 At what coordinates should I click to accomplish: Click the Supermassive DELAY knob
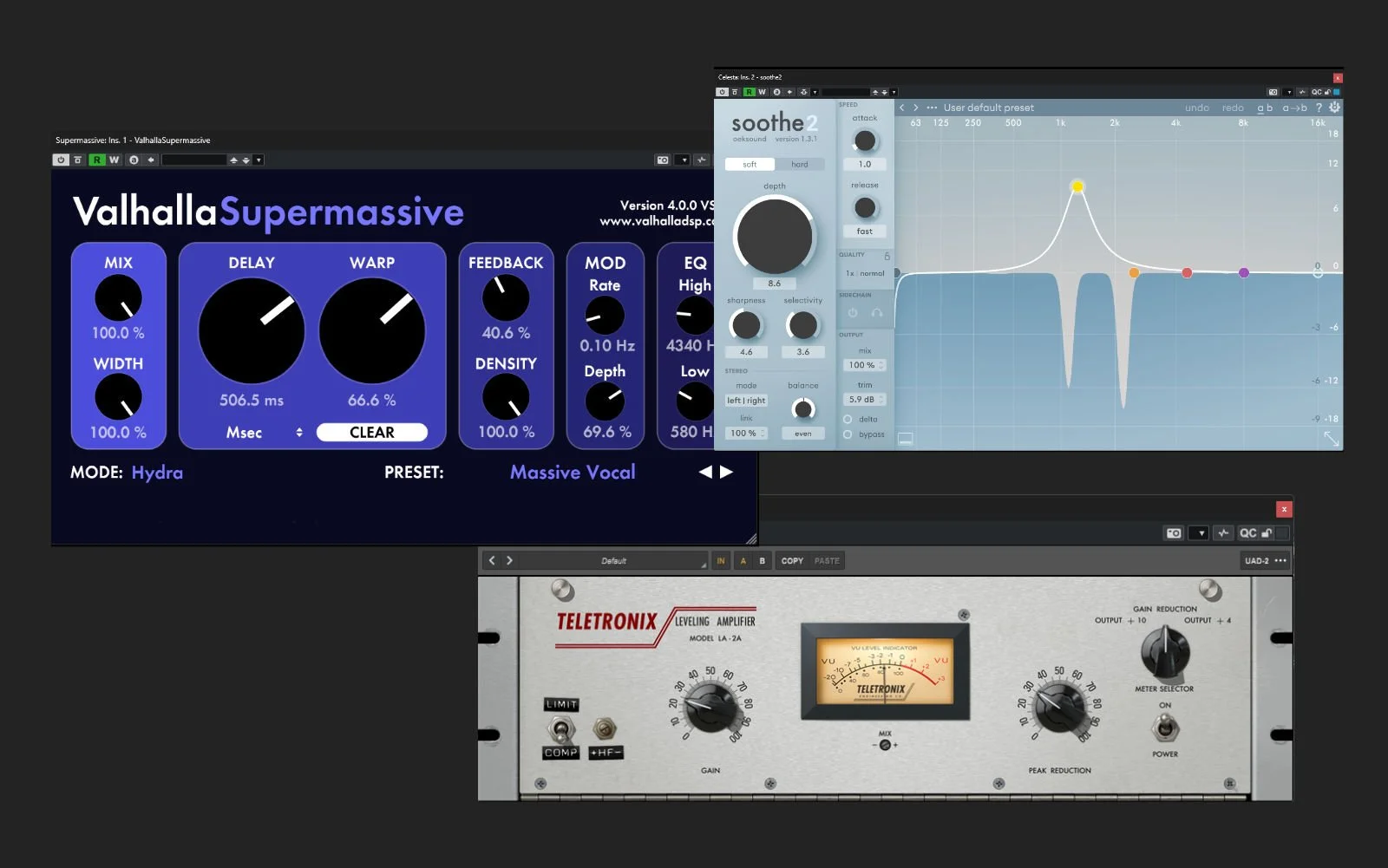click(x=252, y=330)
